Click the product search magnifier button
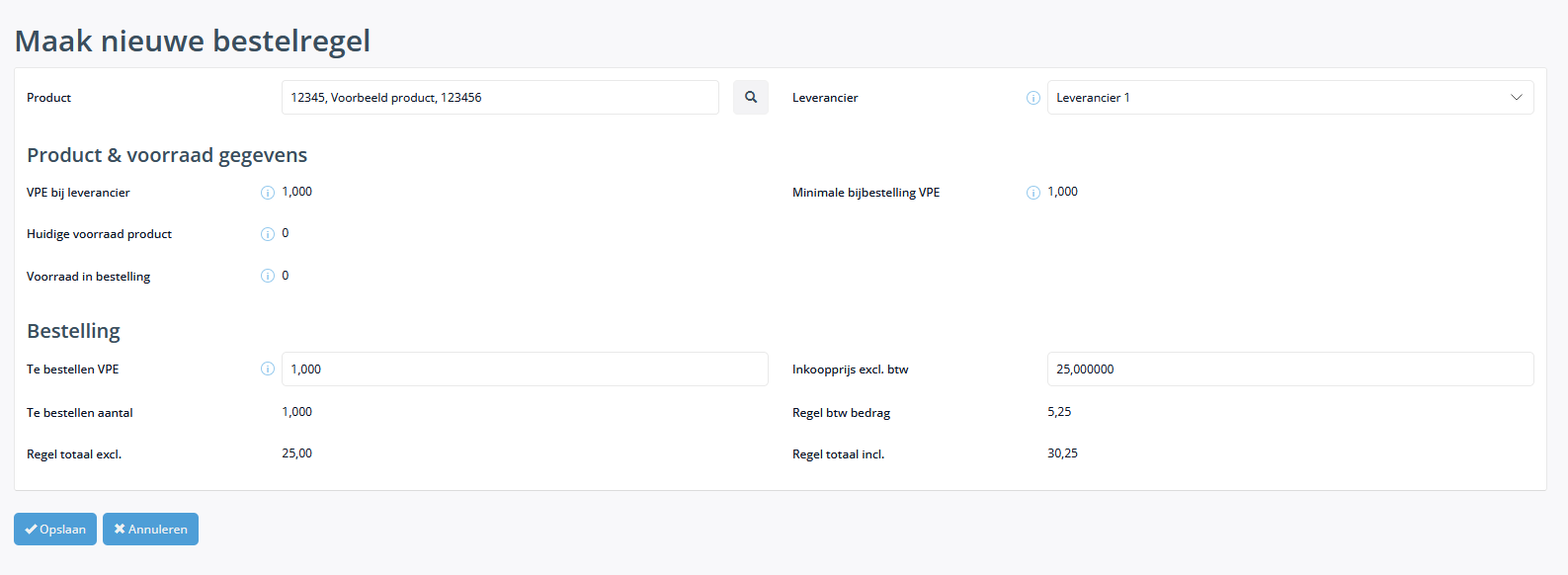The height and width of the screenshot is (575, 1568). [x=751, y=97]
